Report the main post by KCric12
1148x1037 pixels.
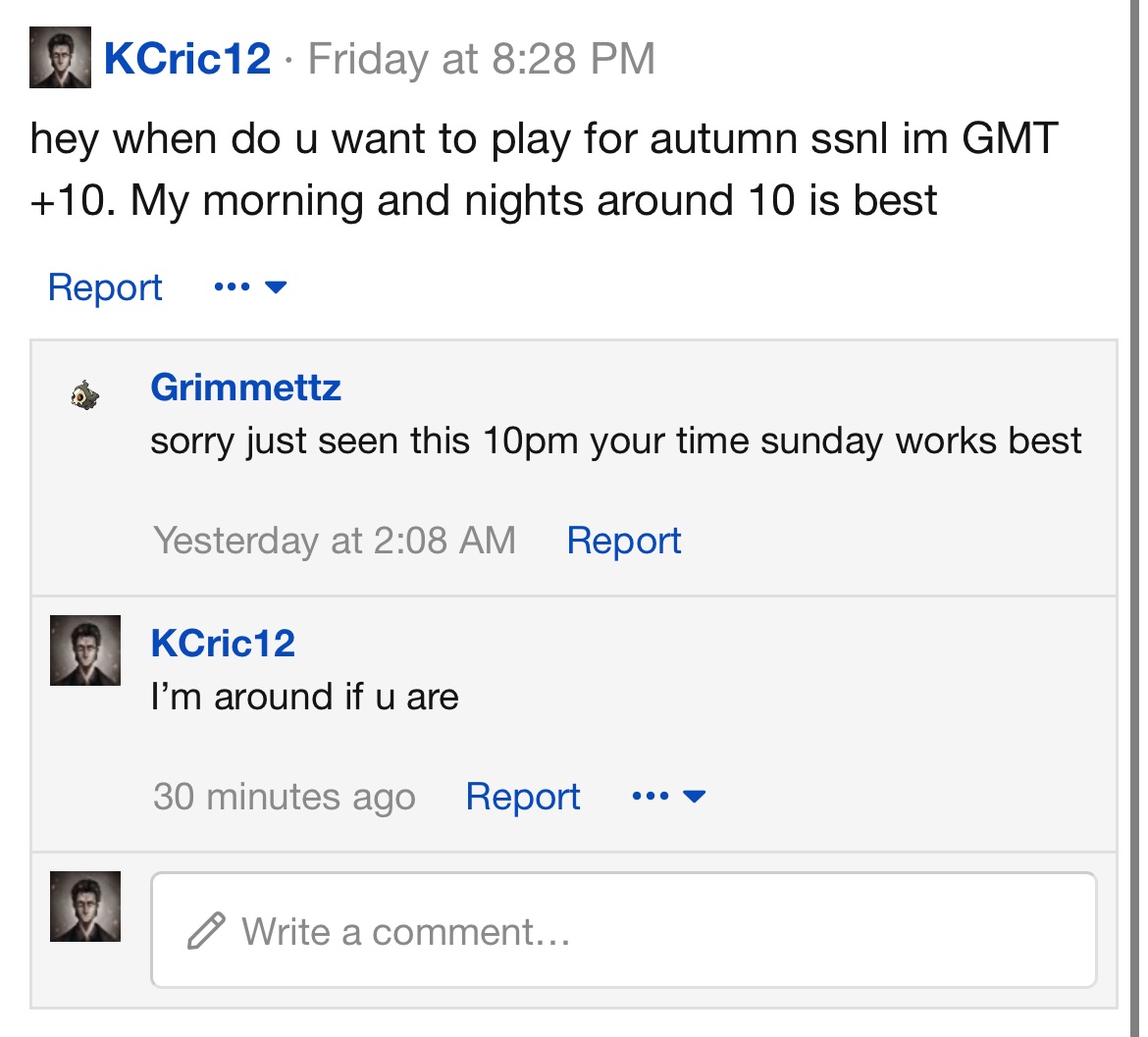point(105,287)
